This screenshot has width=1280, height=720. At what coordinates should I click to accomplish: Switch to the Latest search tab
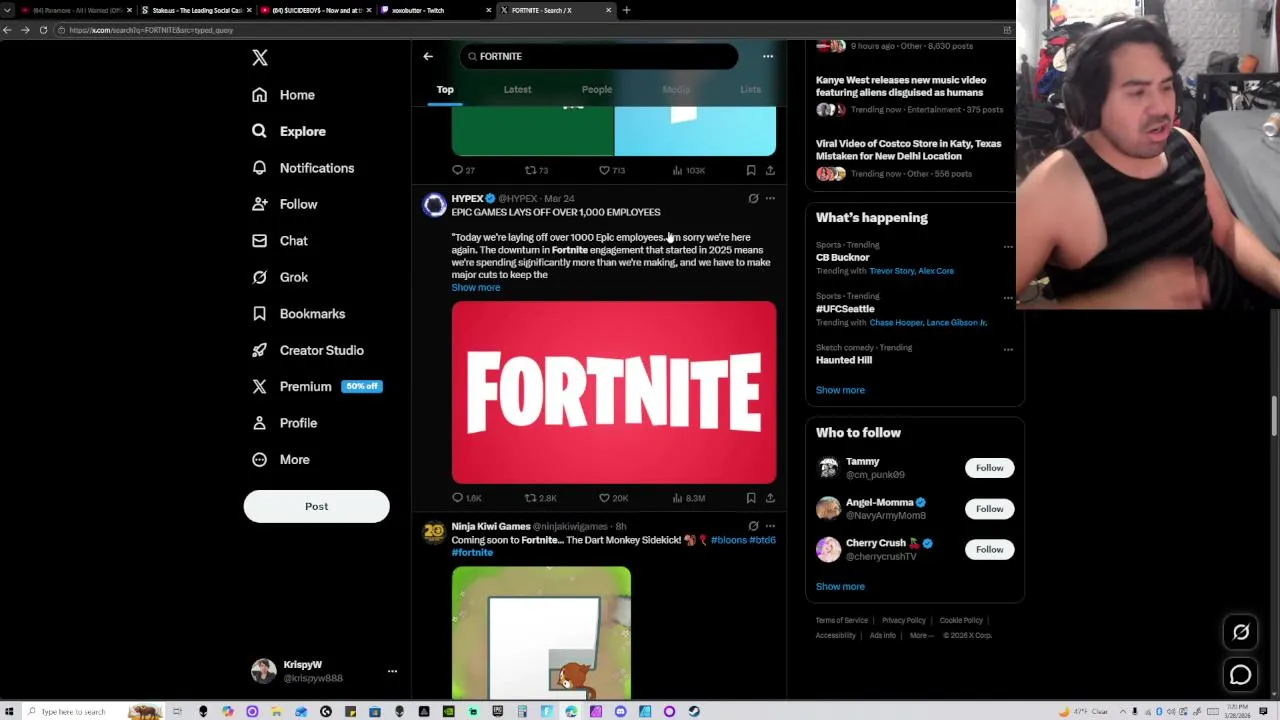pos(517,90)
